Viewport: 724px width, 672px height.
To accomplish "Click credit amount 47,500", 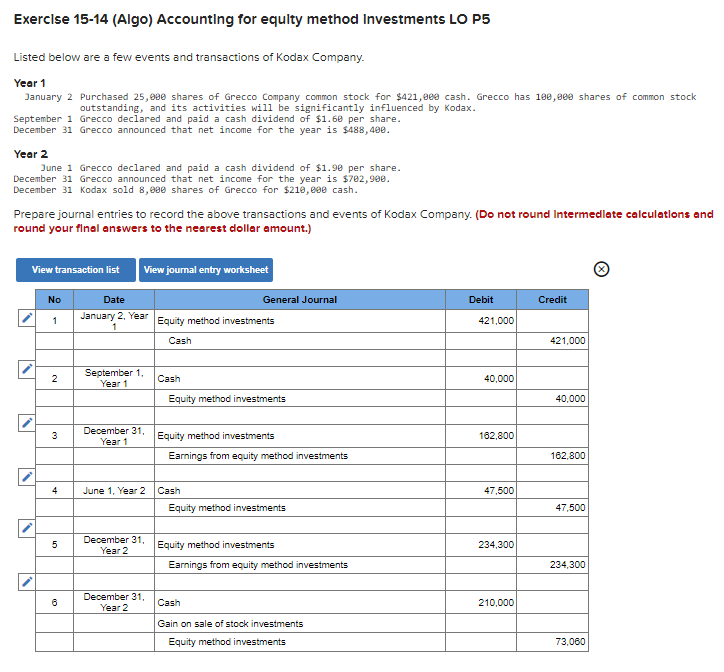I will (x=552, y=508).
